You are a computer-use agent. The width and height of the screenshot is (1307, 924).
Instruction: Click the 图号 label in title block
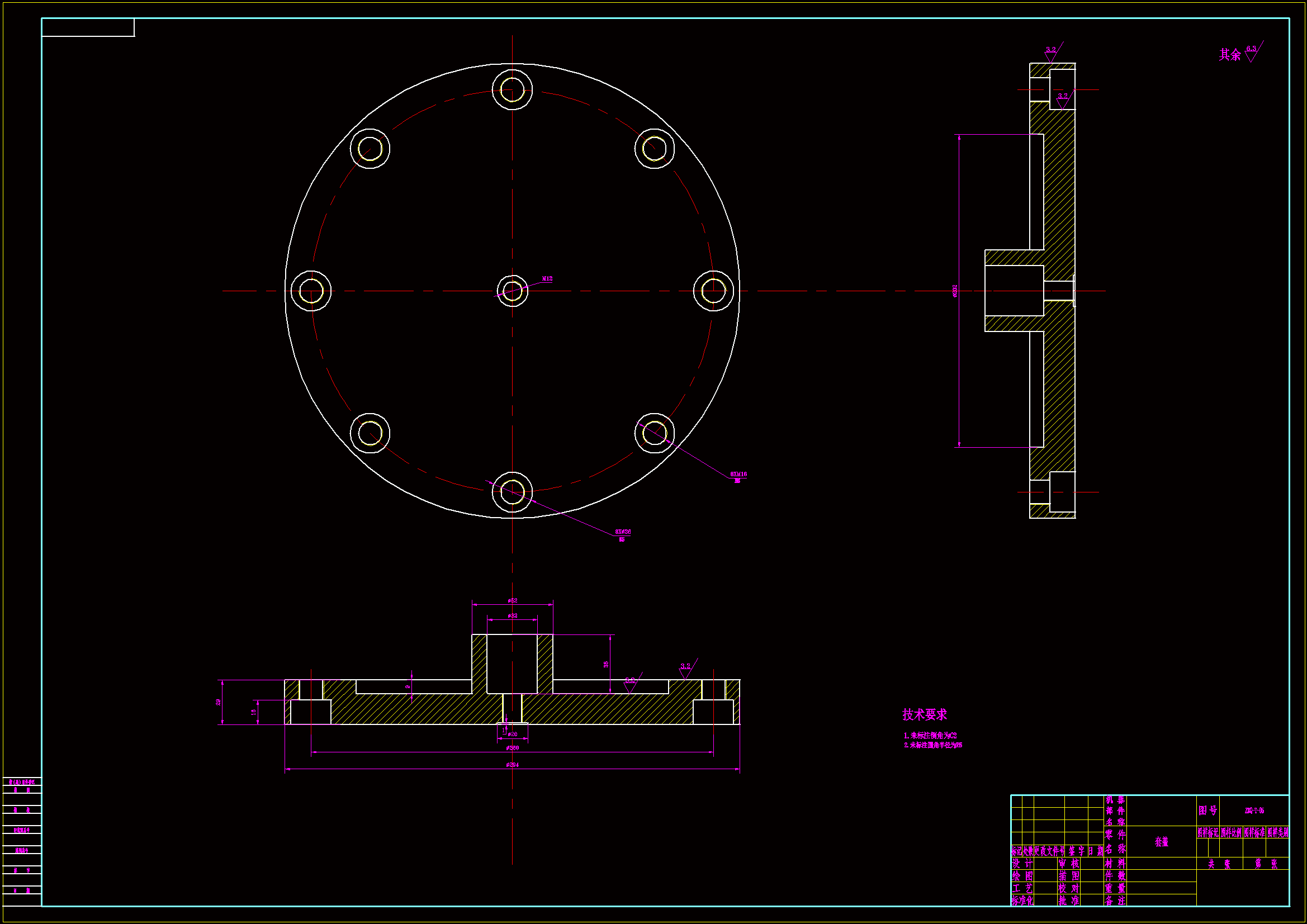(x=1207, y=810)
